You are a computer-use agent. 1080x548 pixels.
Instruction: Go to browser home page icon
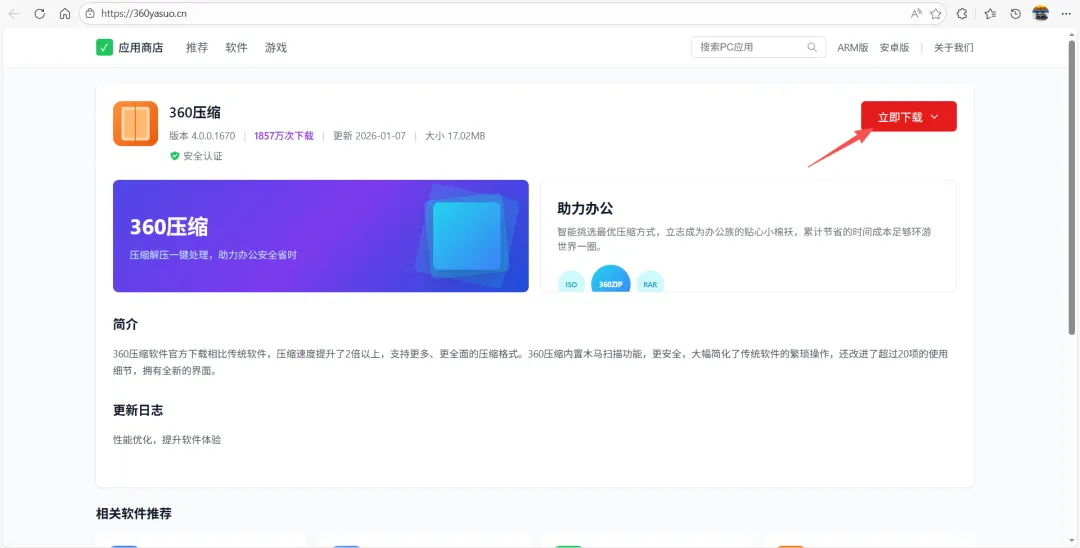click(x=65, y=14)
